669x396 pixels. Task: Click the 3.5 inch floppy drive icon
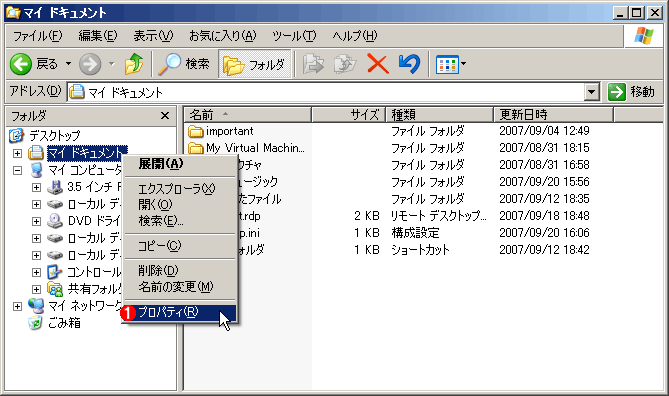tap(55, 187)
